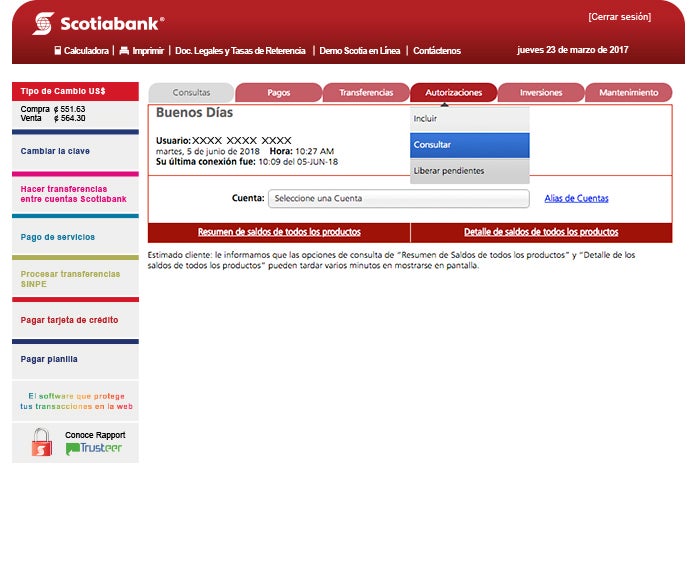Click Cambiar la clave in sidebar

coord(55,151)
